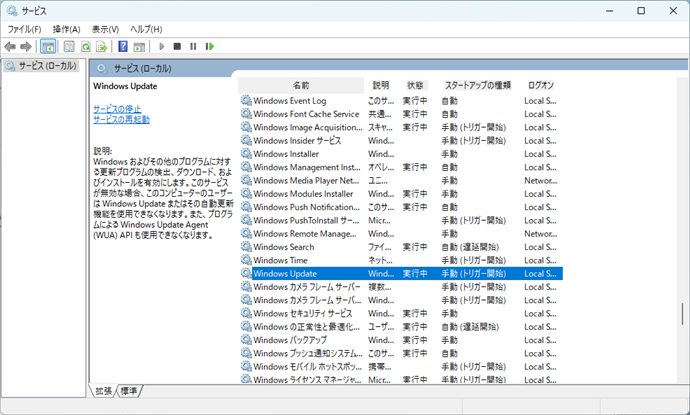Open the 表示(V) menu
This screenshot has height=415, width=690.
105,29
